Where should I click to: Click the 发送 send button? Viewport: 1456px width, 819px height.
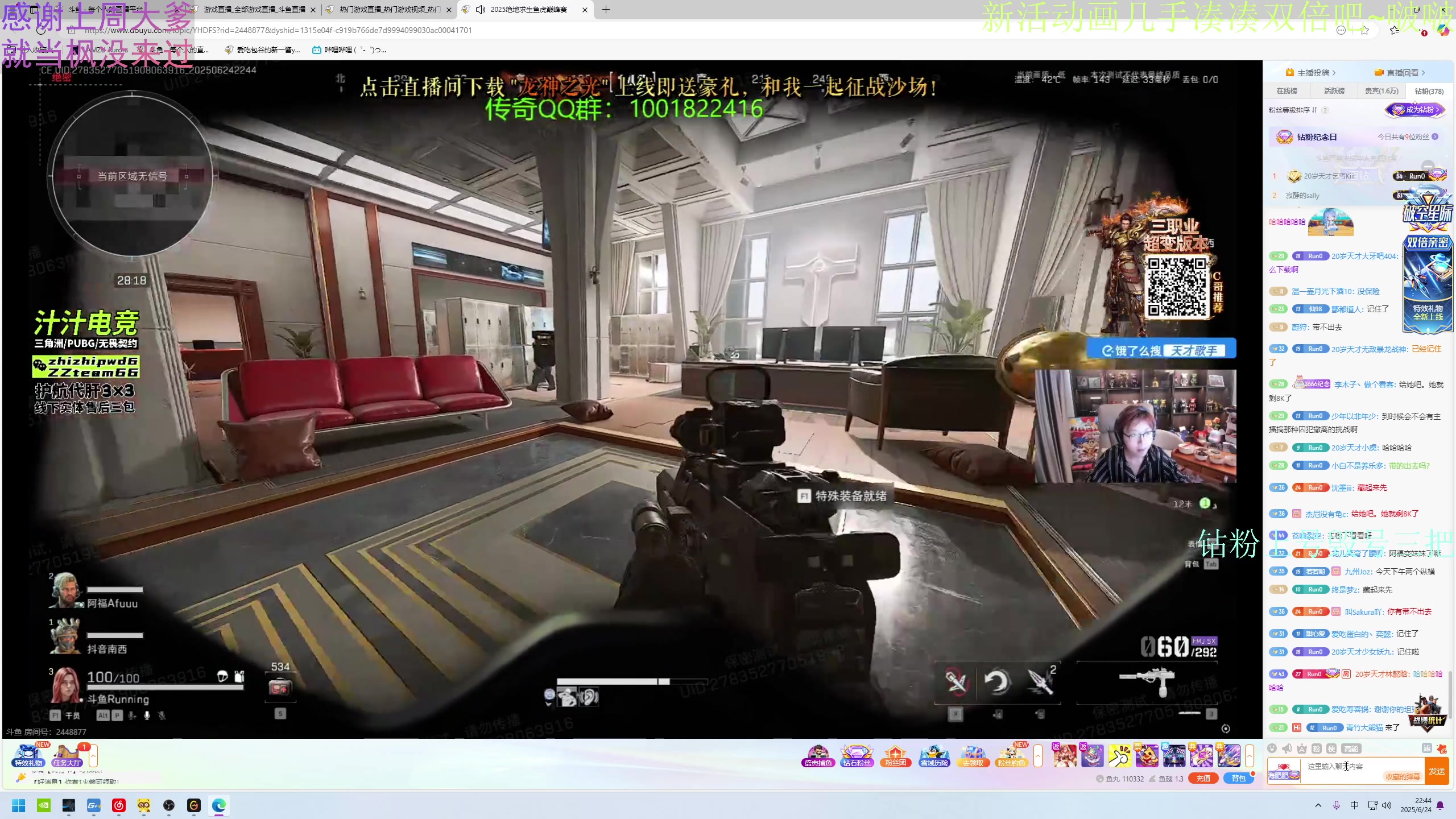[x=1437, y=771]
